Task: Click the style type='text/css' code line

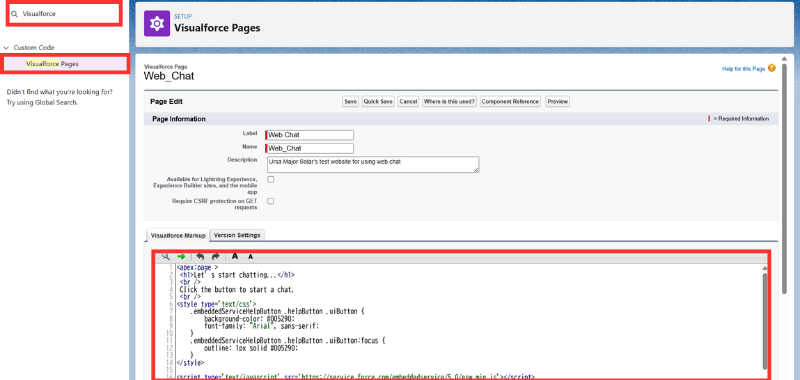Action: (216, 304)
